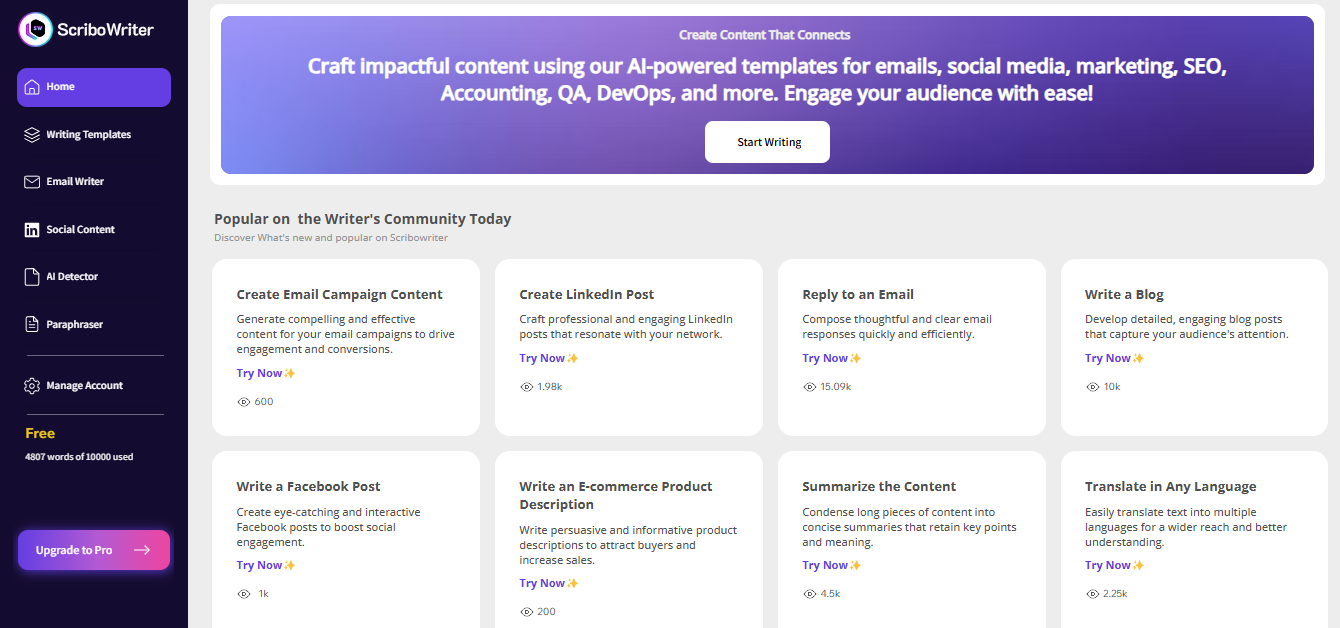Image resolution: width=1340 pixels, height=628 pixels.
Task: Click the Writing Templates layers icon
Action: point(32,135)
